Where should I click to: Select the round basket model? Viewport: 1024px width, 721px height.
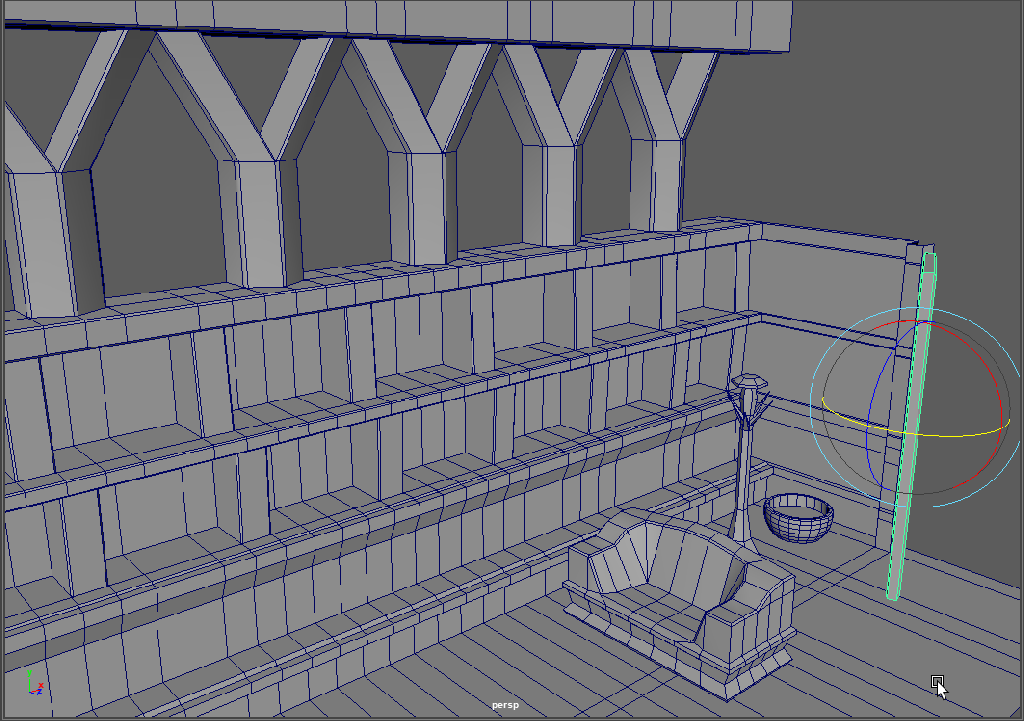[798, 518]
